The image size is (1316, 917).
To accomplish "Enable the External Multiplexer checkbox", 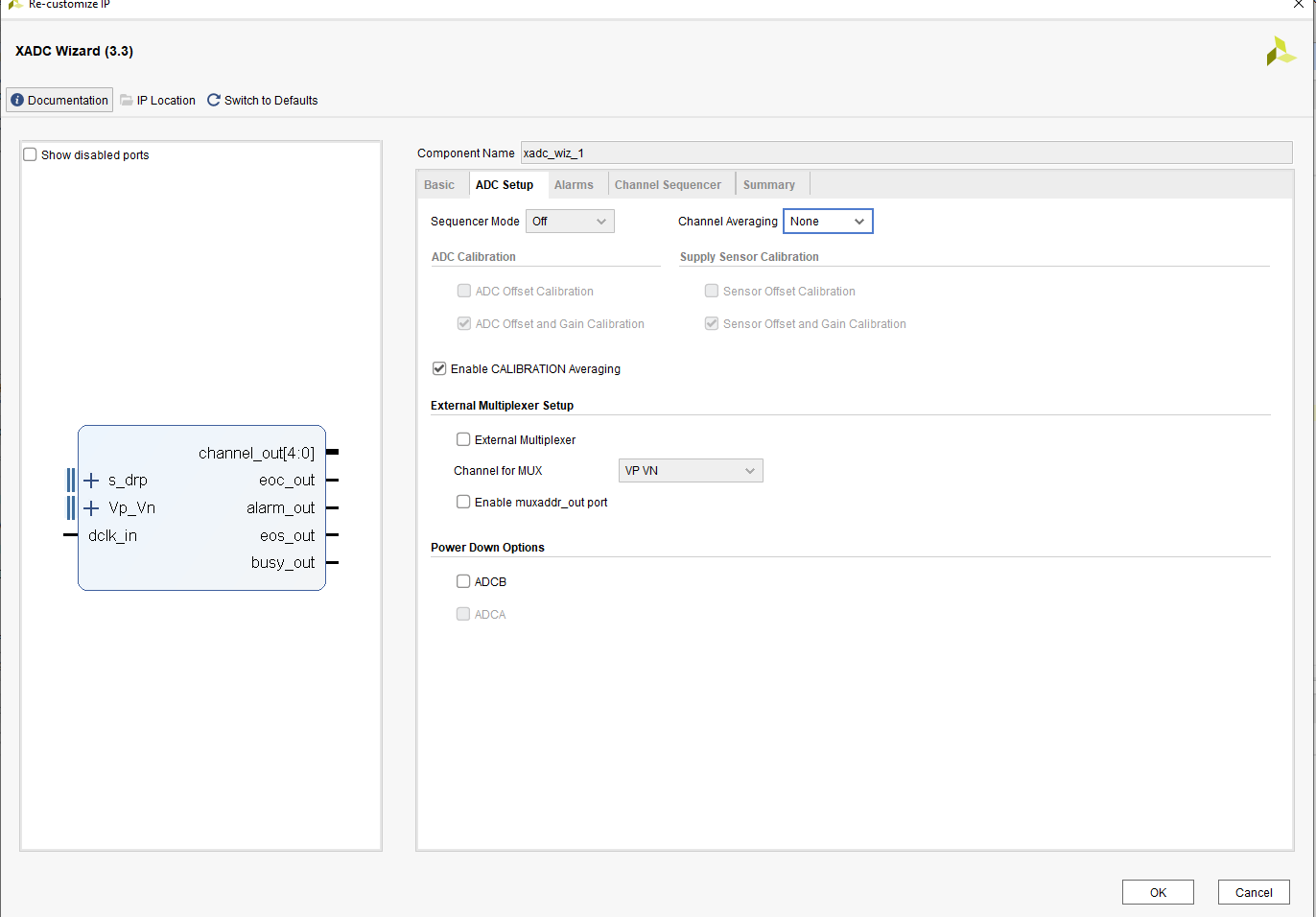I will [463, 439].
